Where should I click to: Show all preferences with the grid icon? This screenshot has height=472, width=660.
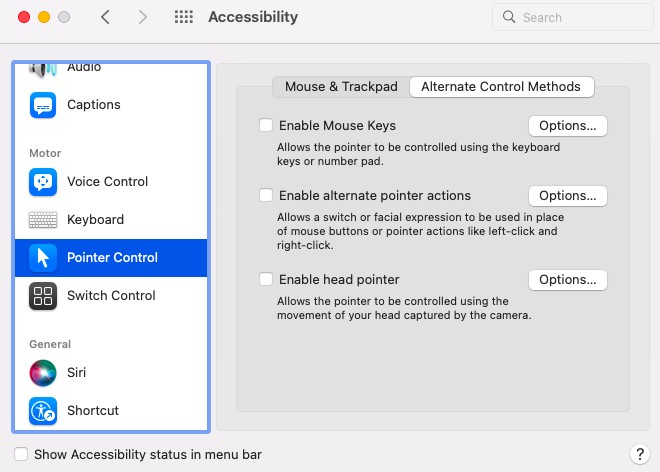[184, 17]
